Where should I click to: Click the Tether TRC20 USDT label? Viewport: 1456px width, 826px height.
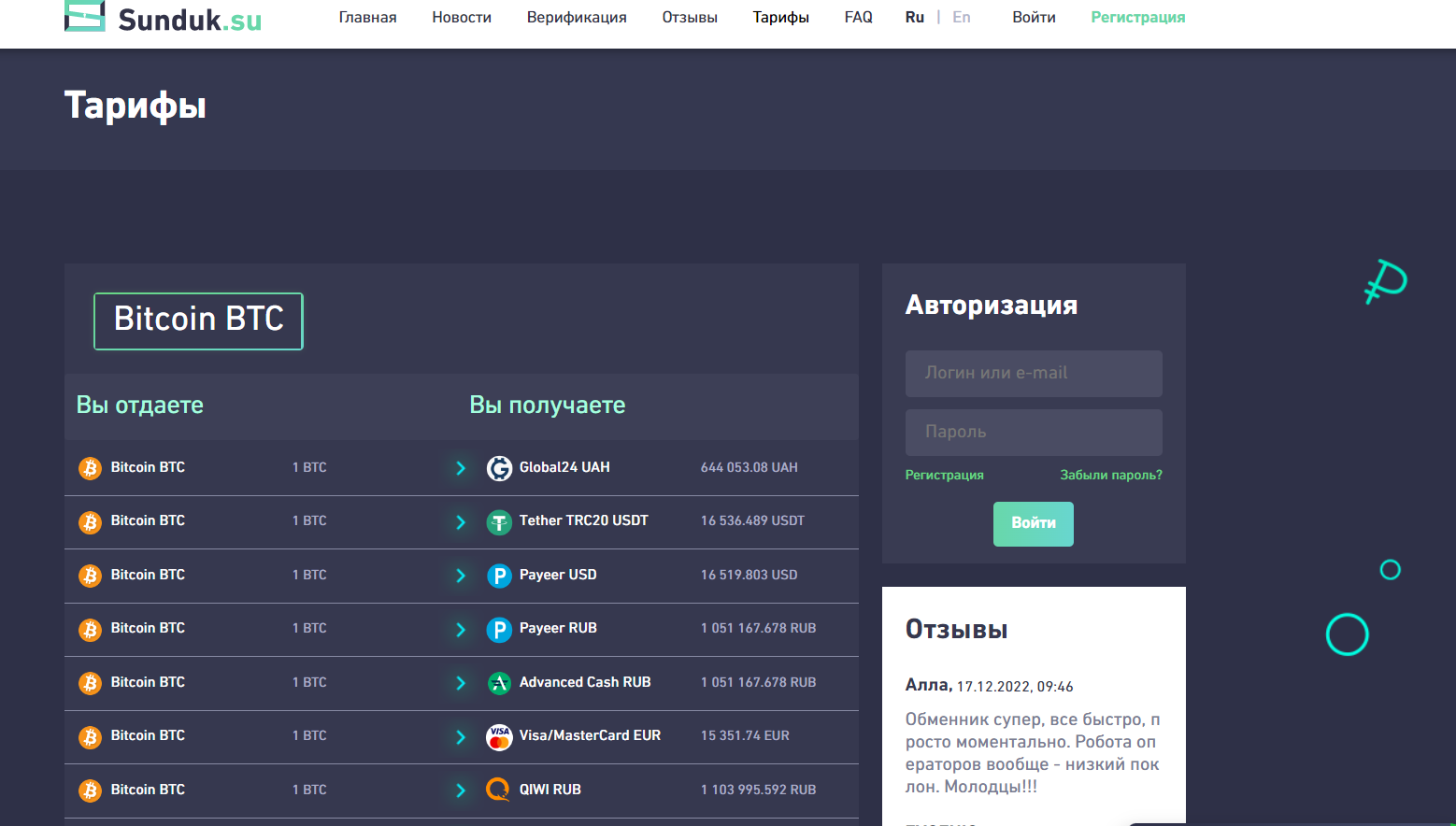tap(584, 520)
